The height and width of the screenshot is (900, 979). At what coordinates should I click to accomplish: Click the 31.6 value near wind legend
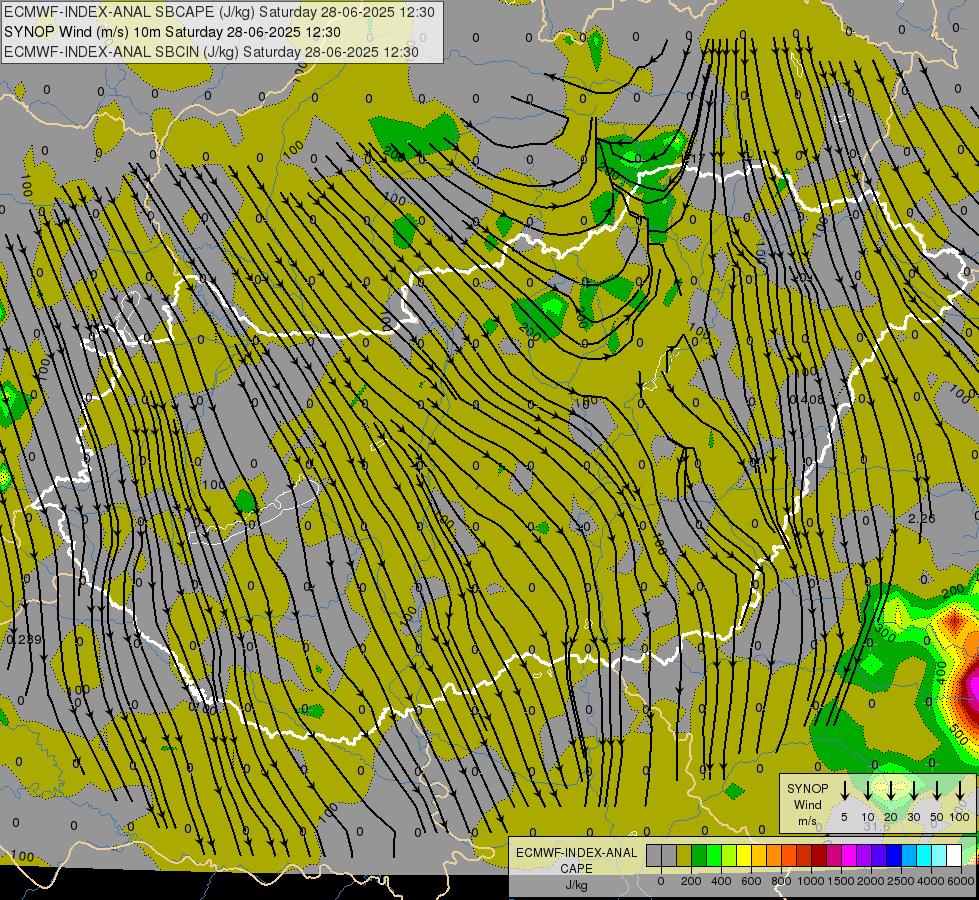(877, 827)
